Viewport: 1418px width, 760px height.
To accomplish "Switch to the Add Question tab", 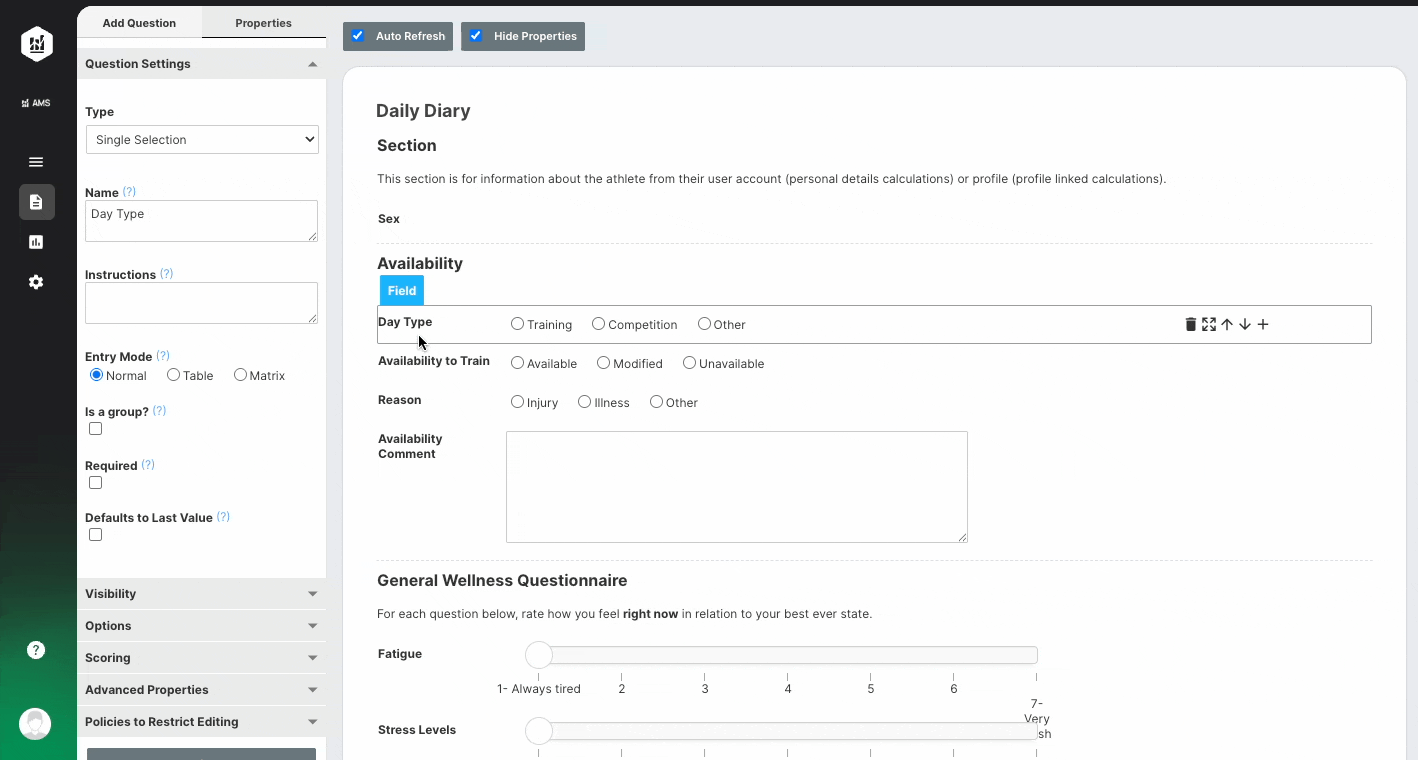I will (x=139, y=23).
